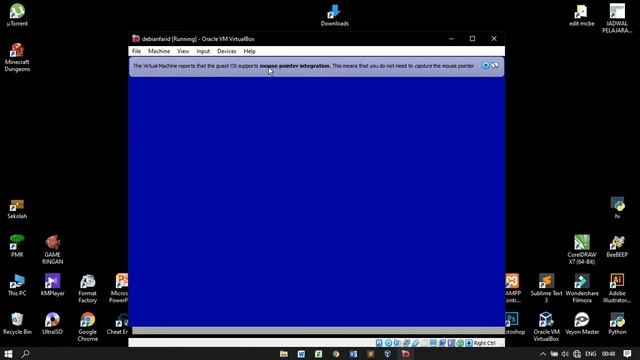The image size is (640, 360).
Task: Select the Downloads desktop shortcut
Action: coord(334,16)
